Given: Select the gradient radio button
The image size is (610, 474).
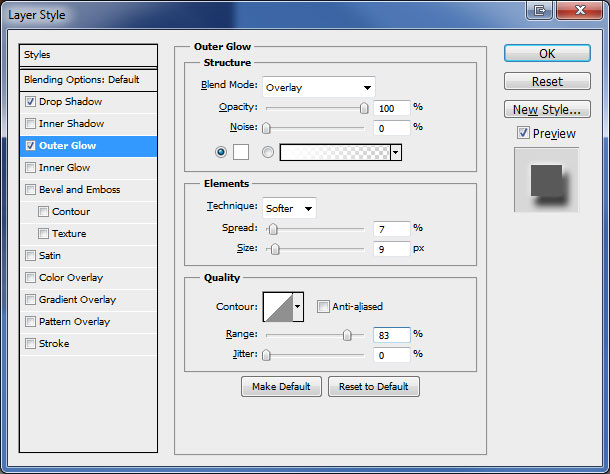Looking at the screenshot, I should [x=267, y=152].
